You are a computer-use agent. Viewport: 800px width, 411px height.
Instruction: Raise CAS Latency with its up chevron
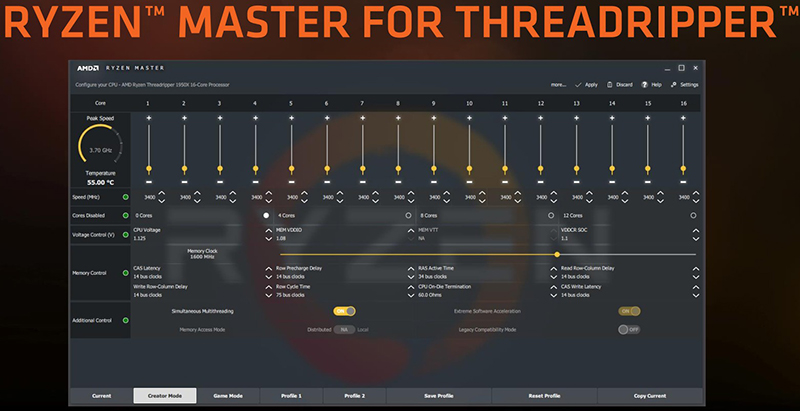[x=267, y=267]
